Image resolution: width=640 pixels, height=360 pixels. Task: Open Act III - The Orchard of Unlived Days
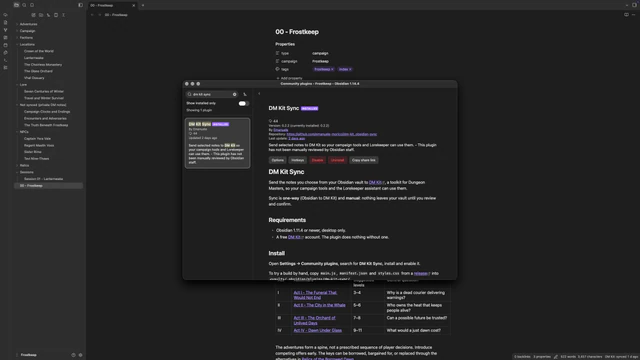pyautogui.click(x=314, y=320)
